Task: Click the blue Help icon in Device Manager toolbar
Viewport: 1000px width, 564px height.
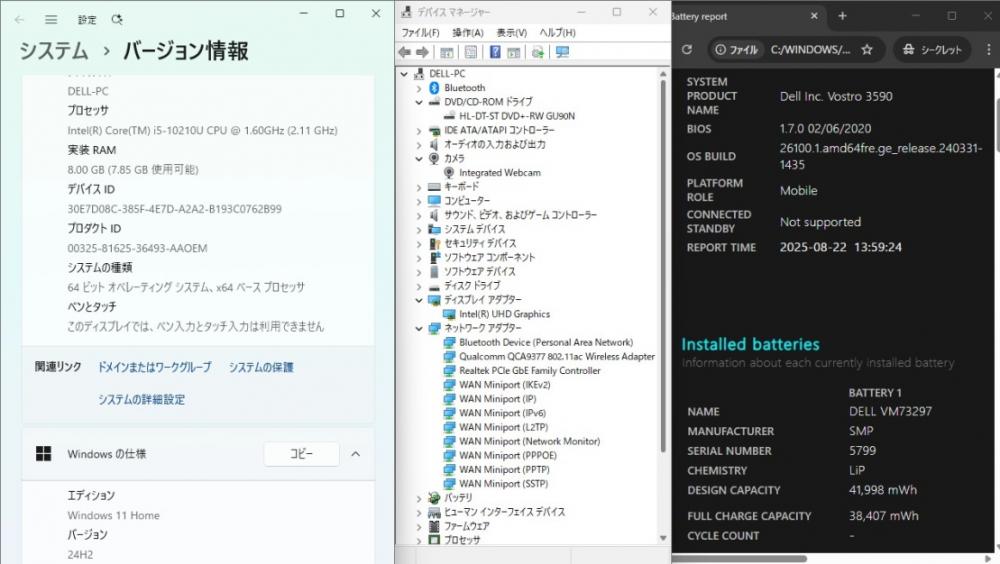Action: (495, 52)
